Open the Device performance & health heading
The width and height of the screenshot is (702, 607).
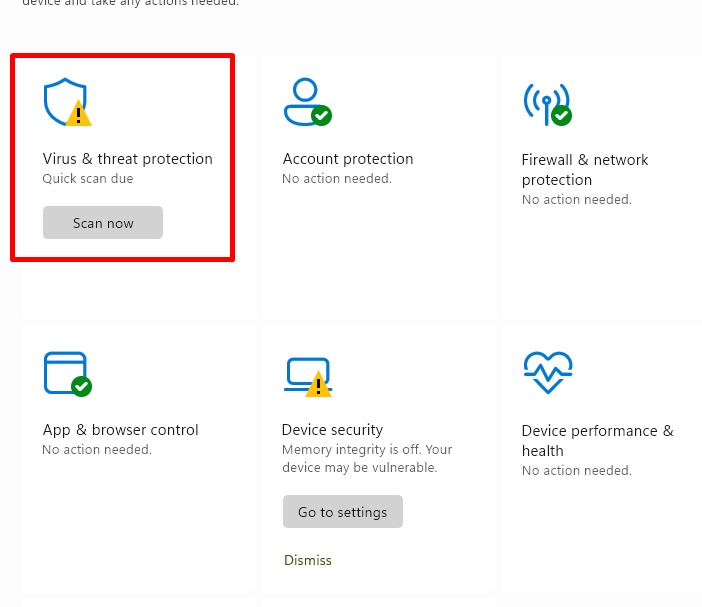(x=597, y=441)
